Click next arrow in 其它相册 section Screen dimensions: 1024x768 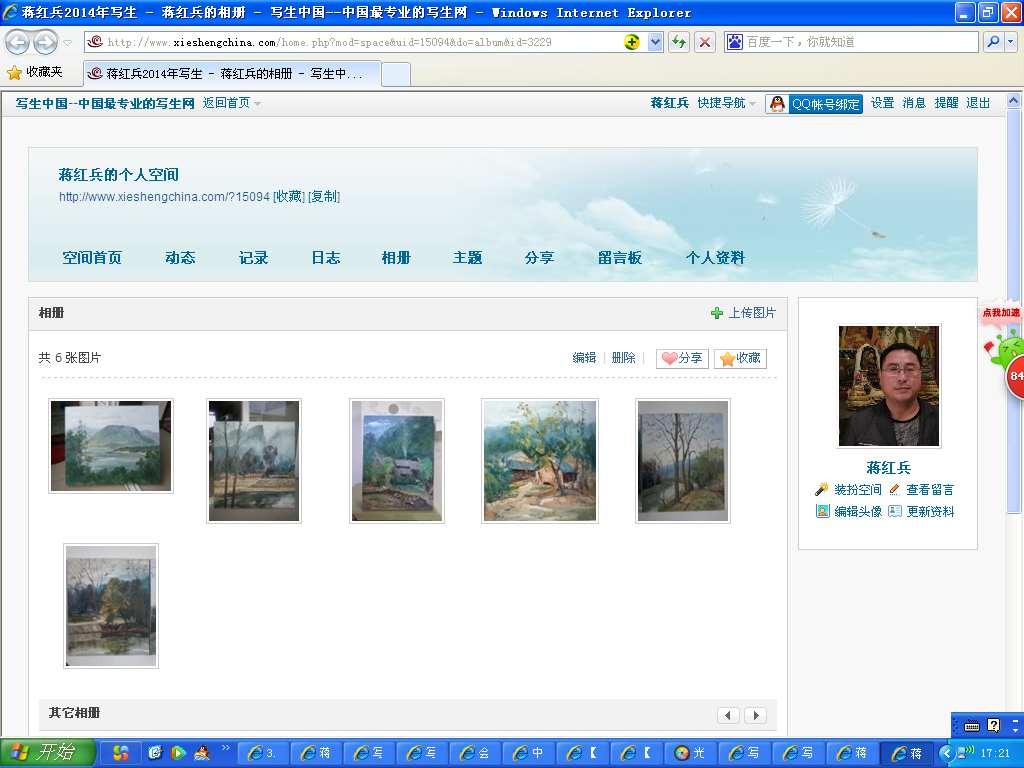[x=755, y=715]
